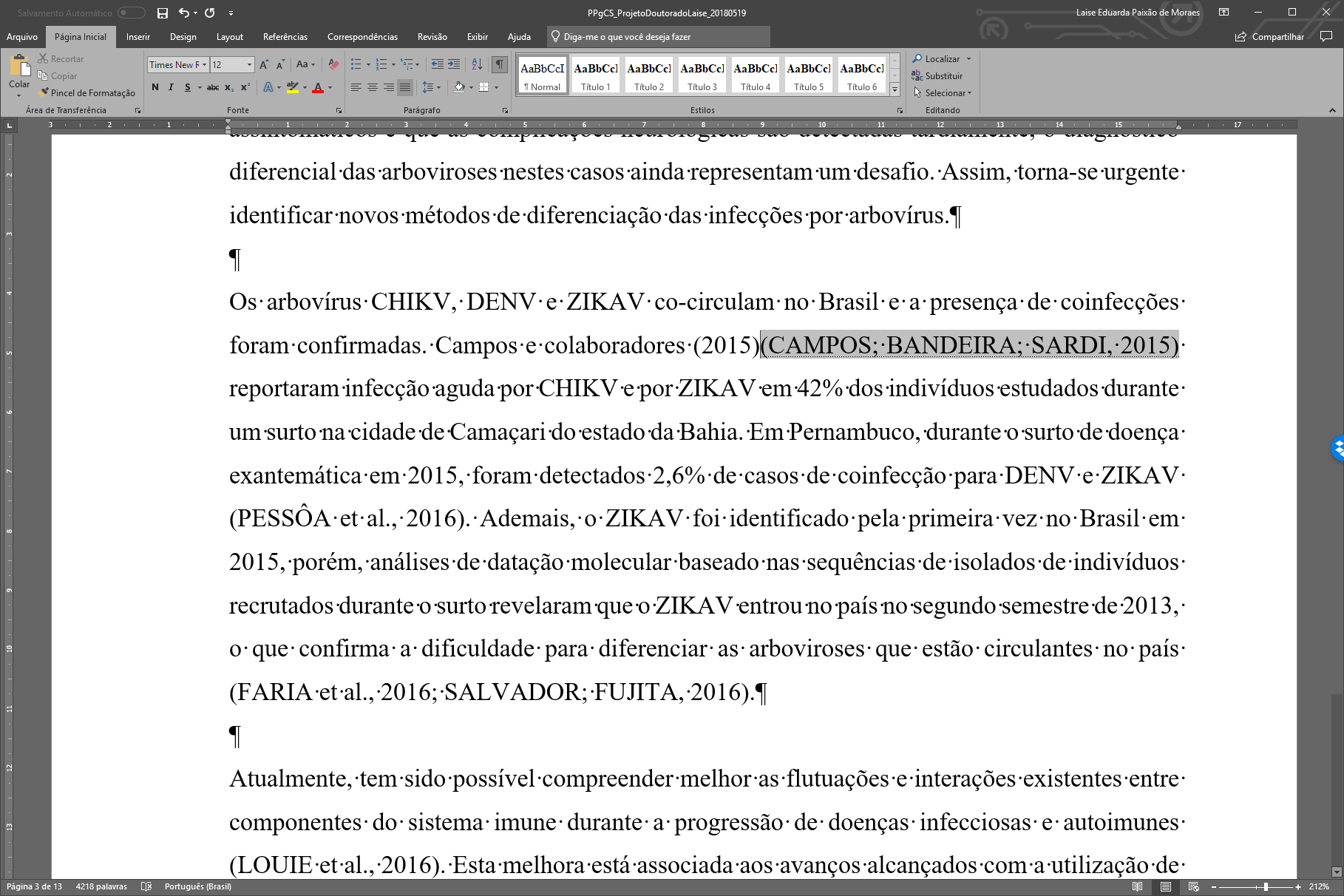
Task: Switch to Read Mode view in the status bar
Action: 1138,886
